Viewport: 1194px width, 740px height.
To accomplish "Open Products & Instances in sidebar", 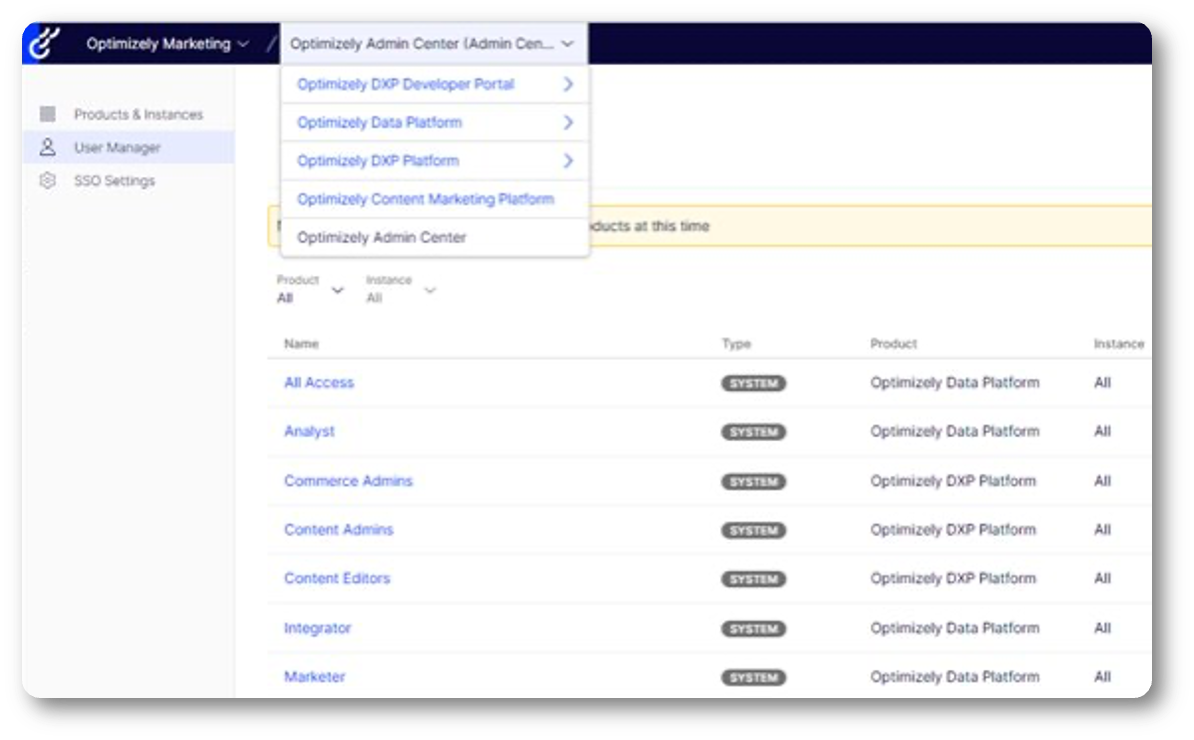I will [x=129, y=114].
